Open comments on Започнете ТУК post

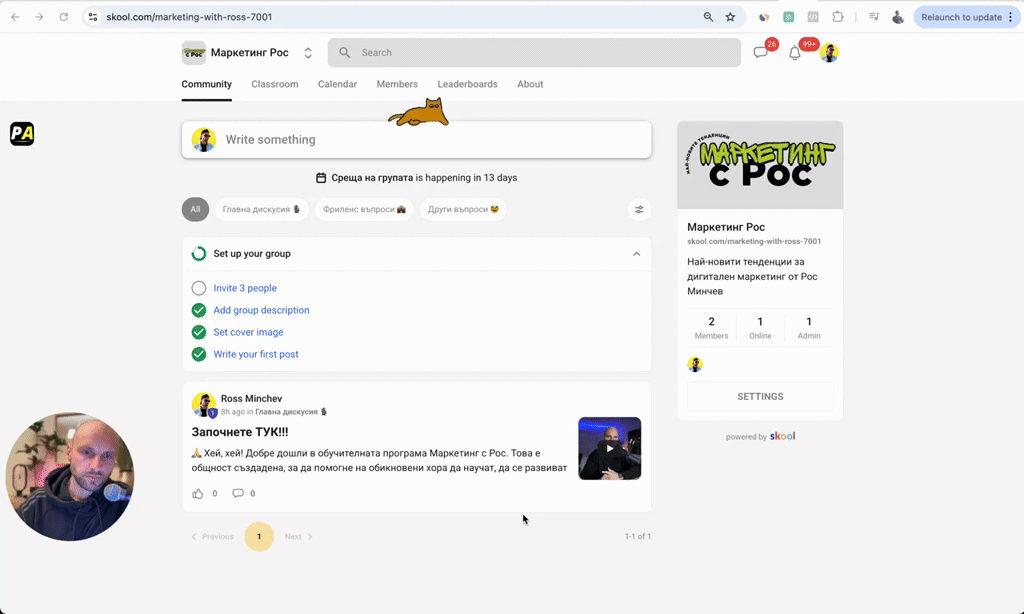[238, 493]
